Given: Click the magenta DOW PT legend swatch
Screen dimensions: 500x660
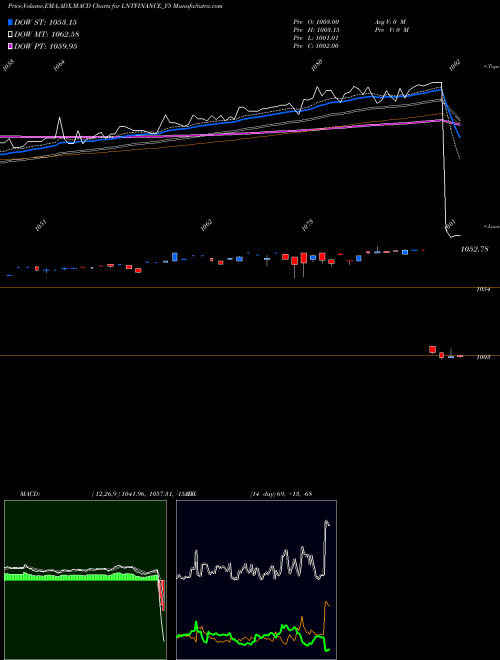Looking at the screenshot, I should coord(10,46).
